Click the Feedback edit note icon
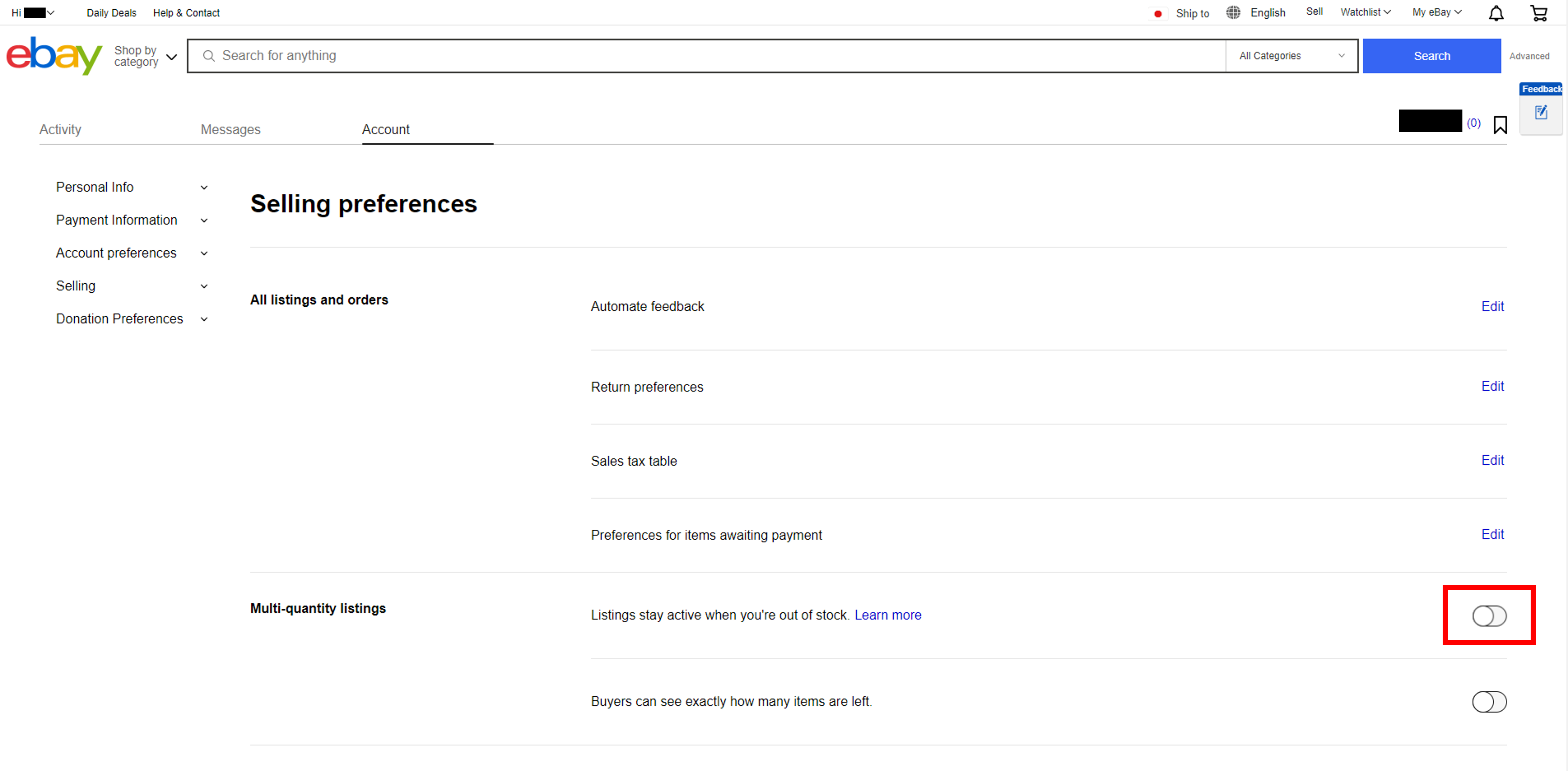1568x771 pixels. click(x=1541, y=112)
